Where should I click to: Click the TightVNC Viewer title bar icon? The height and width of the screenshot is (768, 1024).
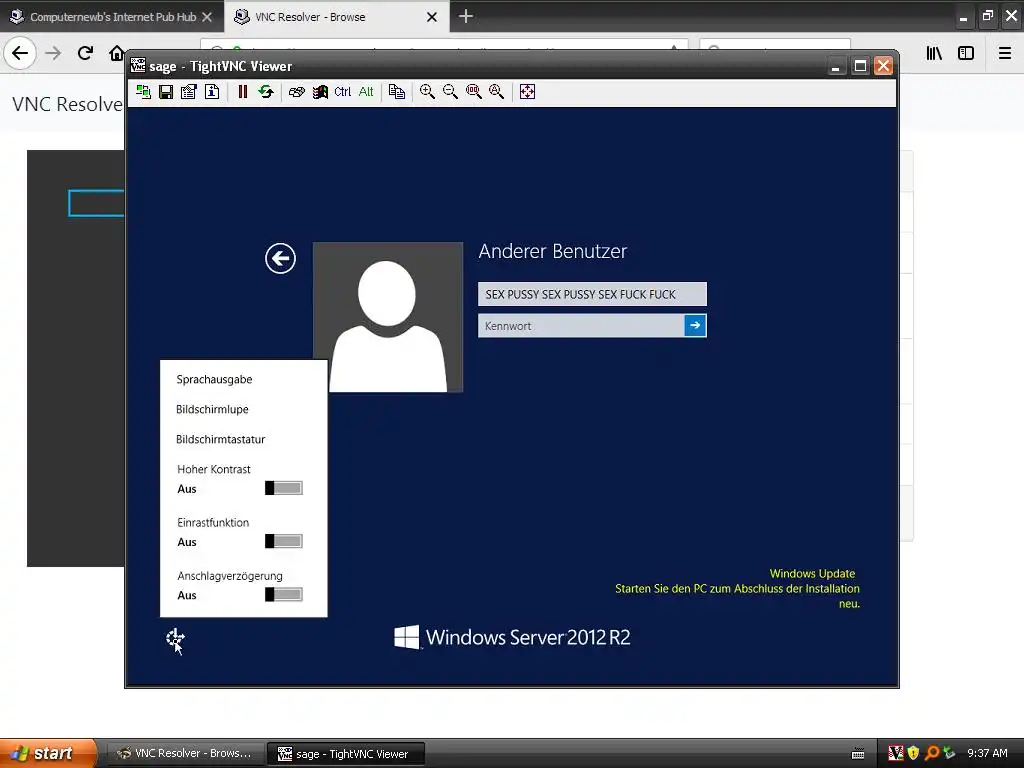tap(138, 65)
